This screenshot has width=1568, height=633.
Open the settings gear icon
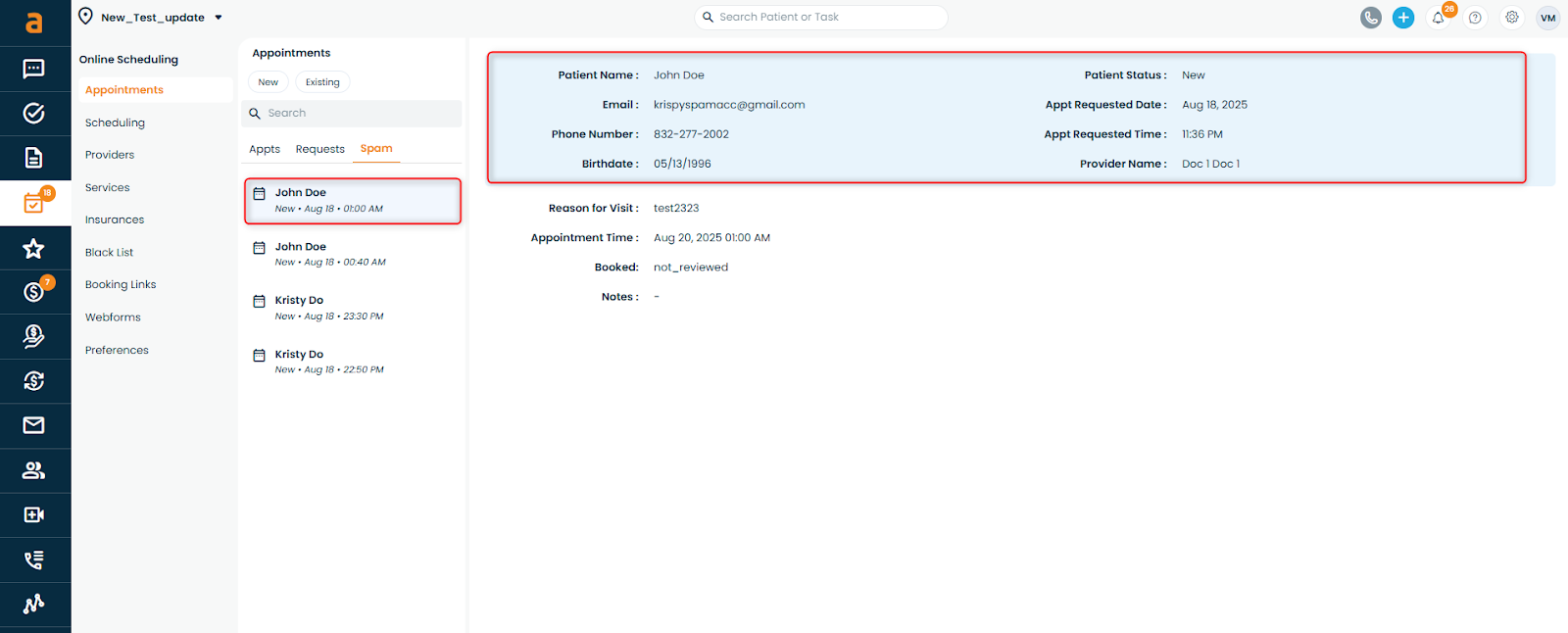click(1512, 18)
